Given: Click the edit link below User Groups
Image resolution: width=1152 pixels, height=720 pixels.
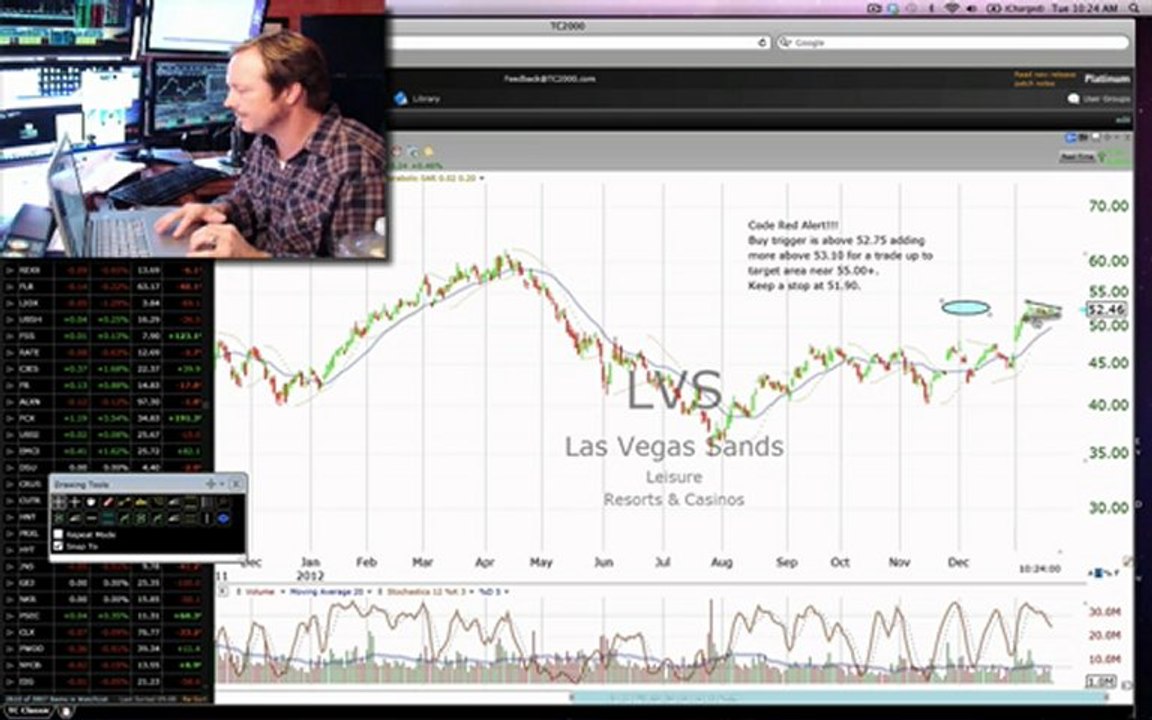Looking at the screenshot, I should [x=1123, y=120].
